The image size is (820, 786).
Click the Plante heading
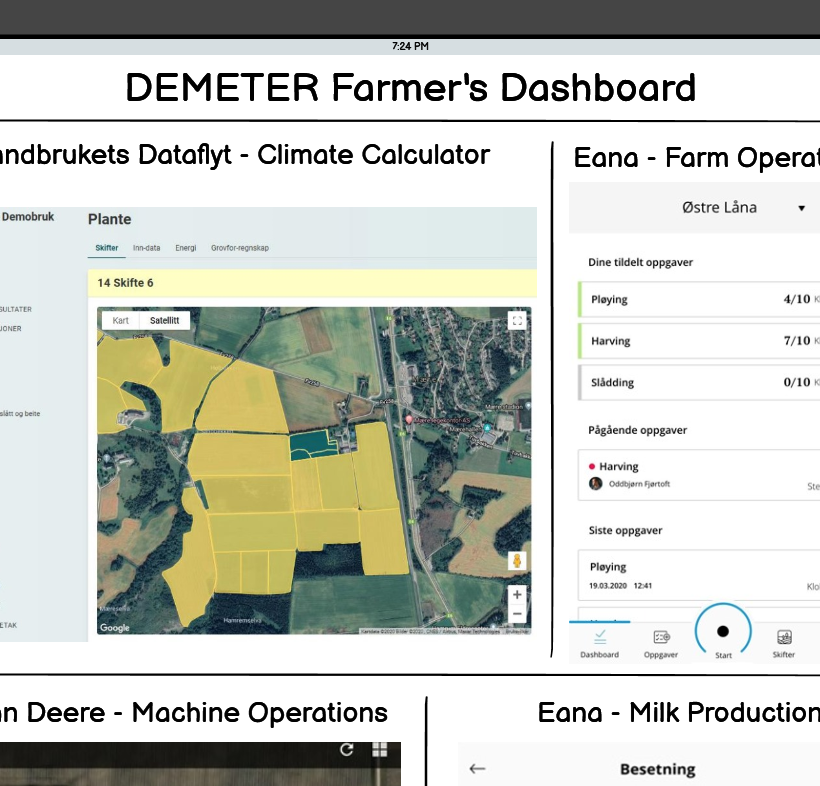click(x=109, y=219)
